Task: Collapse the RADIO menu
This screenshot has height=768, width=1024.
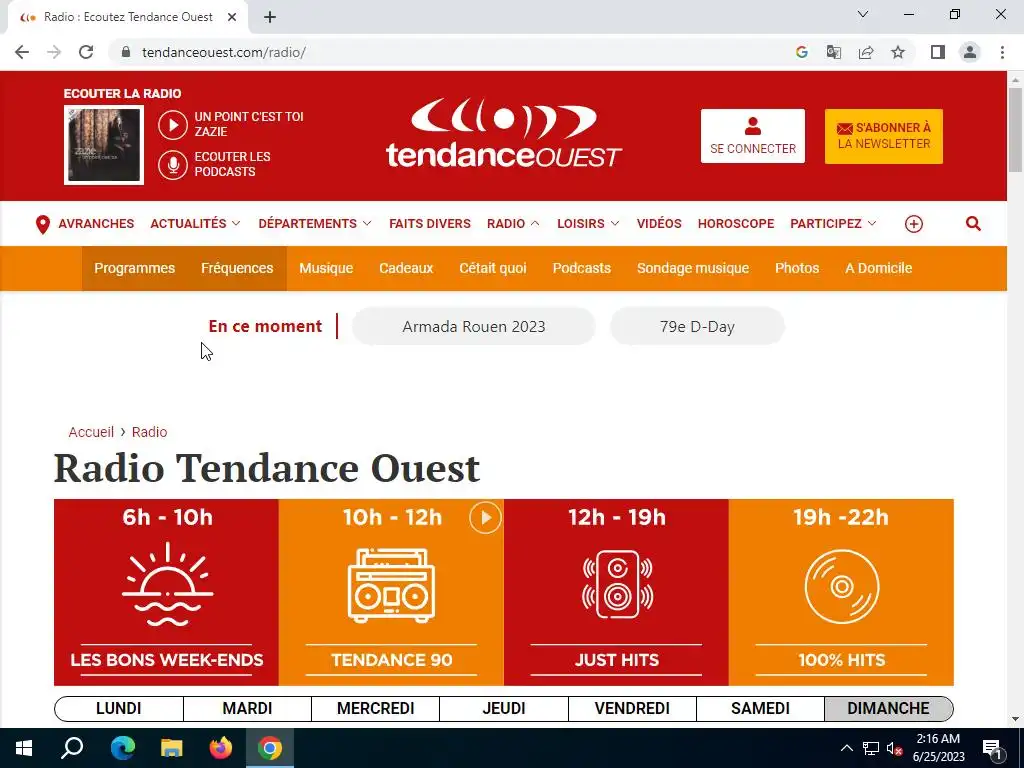Action: click(x=513, y=223)
